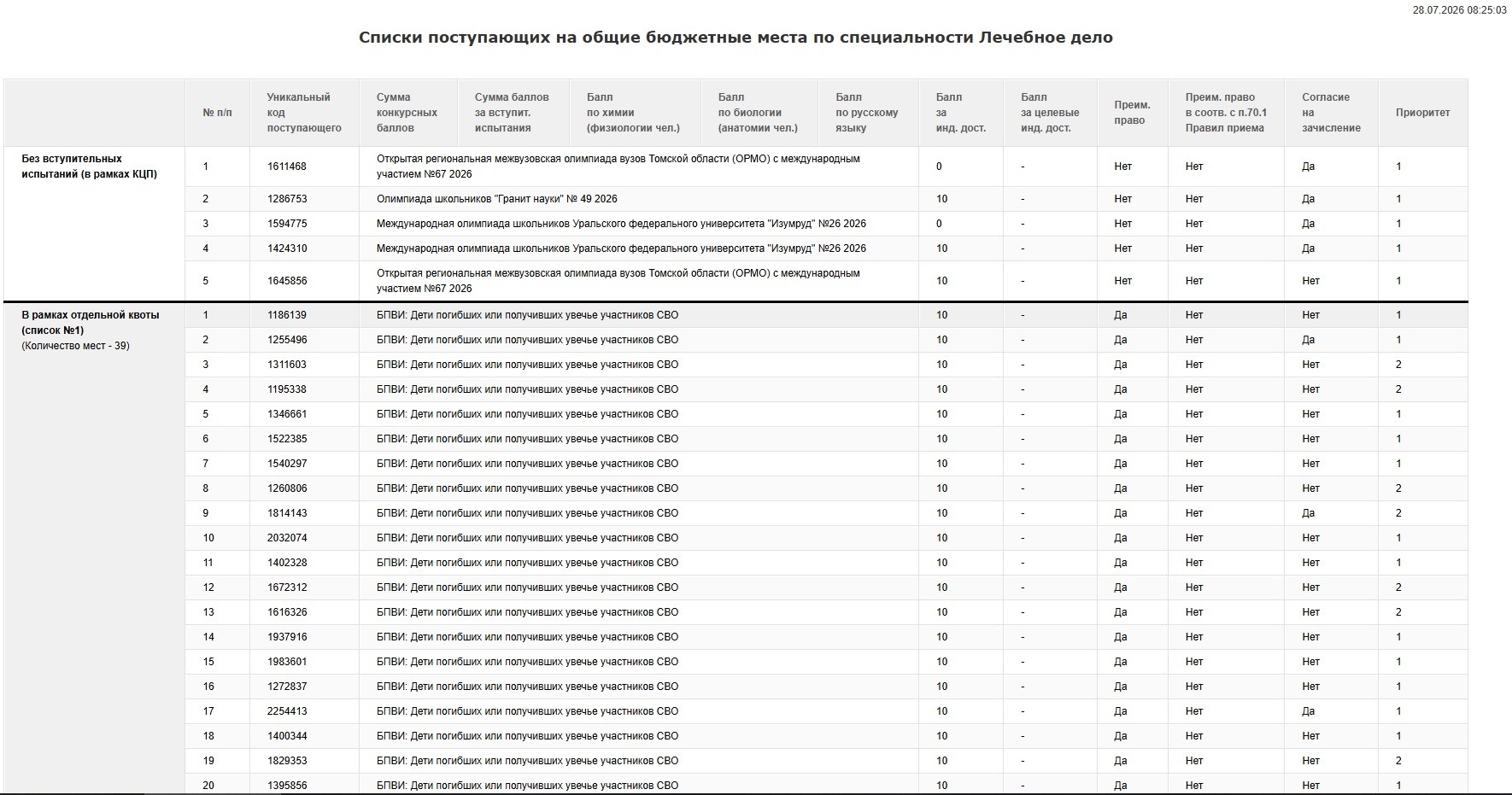Screen dimensions: 1512x795
Task: Click the 'Балл по химии' column header
Action: pos(634,113)
